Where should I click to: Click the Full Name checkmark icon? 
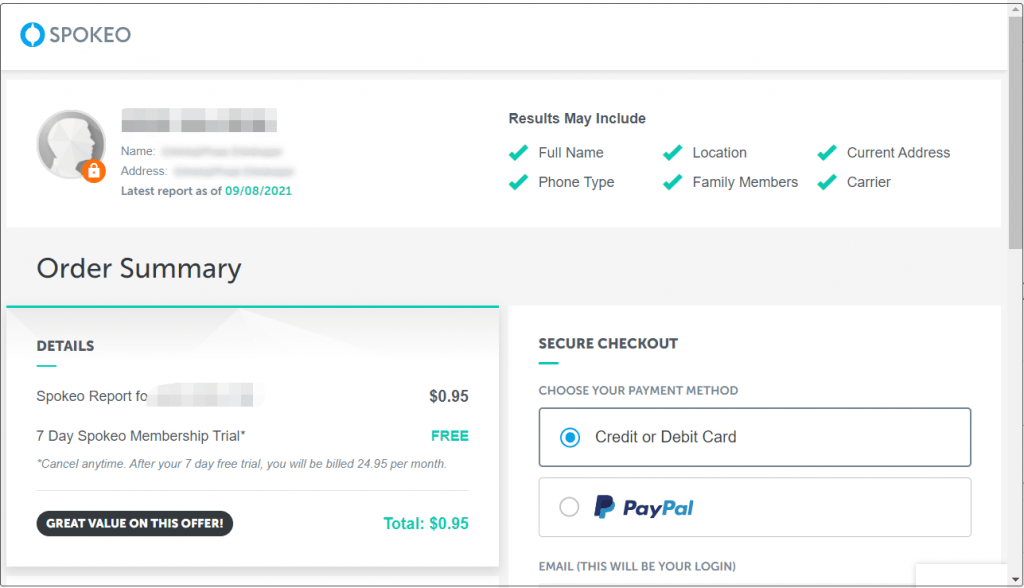coord(519,153)
